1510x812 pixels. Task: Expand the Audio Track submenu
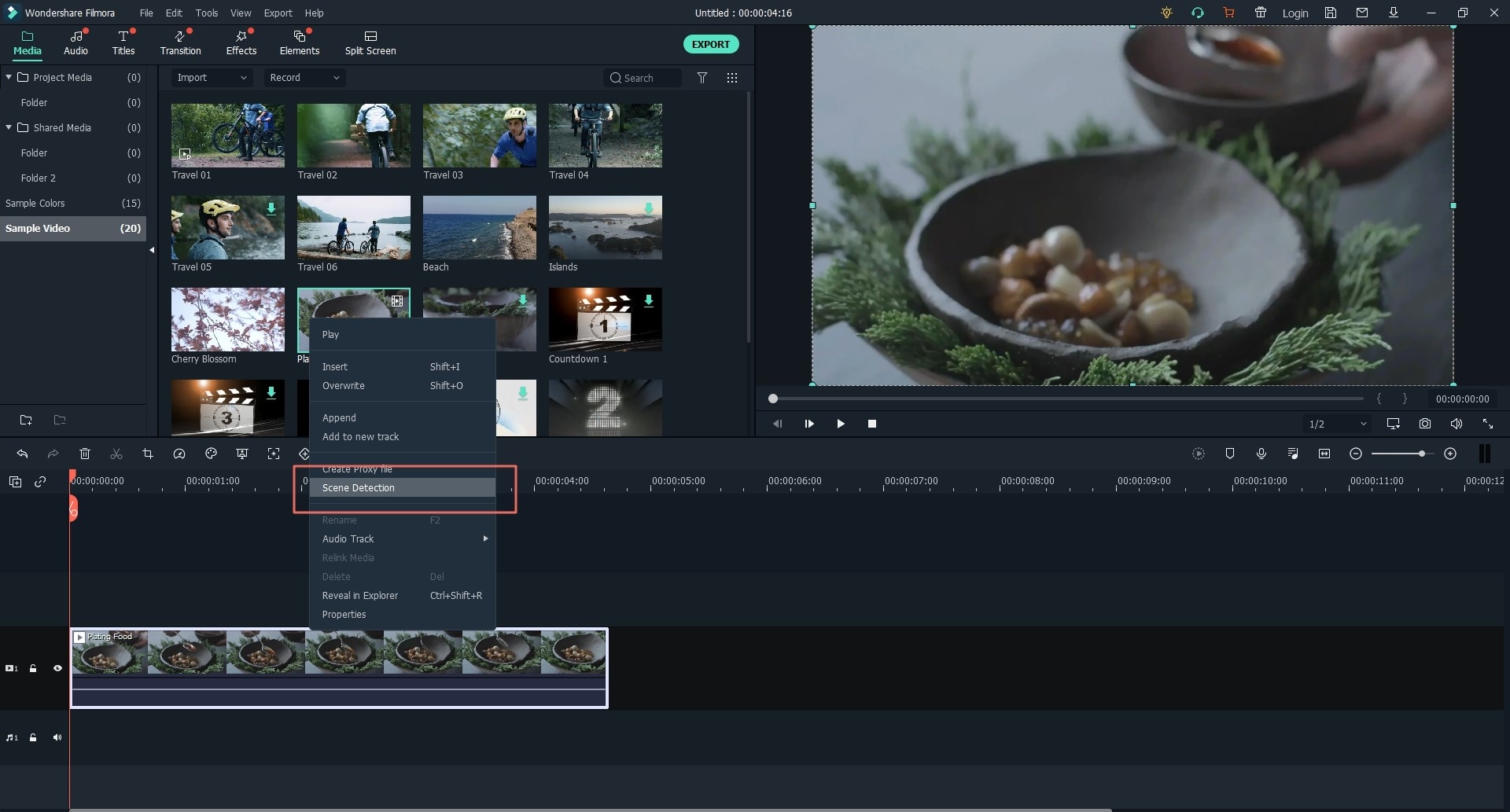403,539
